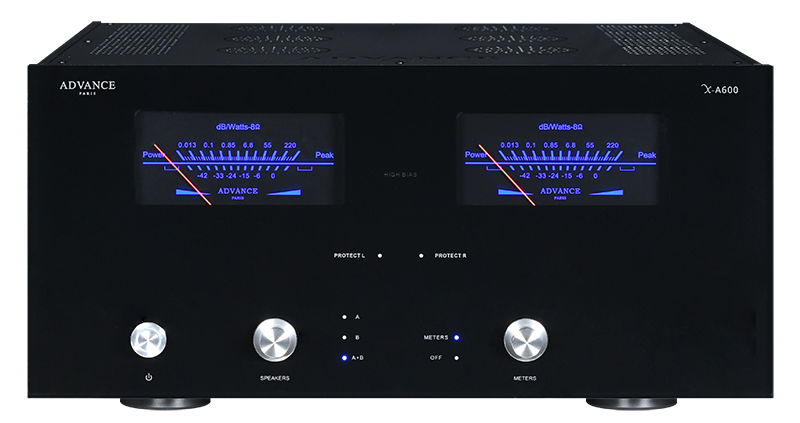Select the speaker A indicator LED
The height and width of the screenshot is (423, 800).
[x=344, y=317]
